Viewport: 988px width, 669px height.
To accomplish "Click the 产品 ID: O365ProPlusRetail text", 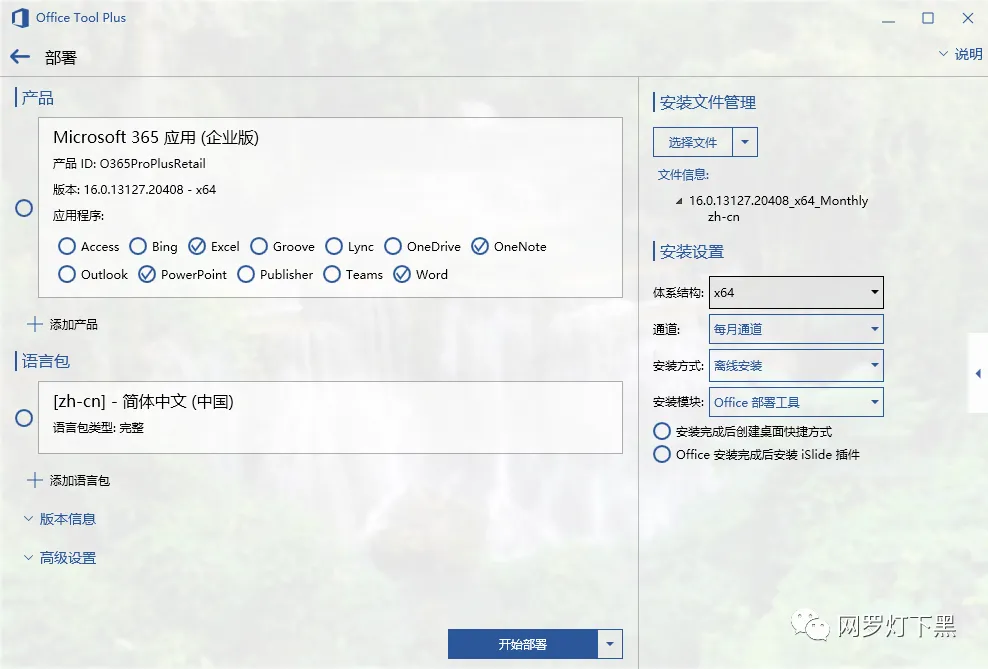I will (x=129, y=164).
